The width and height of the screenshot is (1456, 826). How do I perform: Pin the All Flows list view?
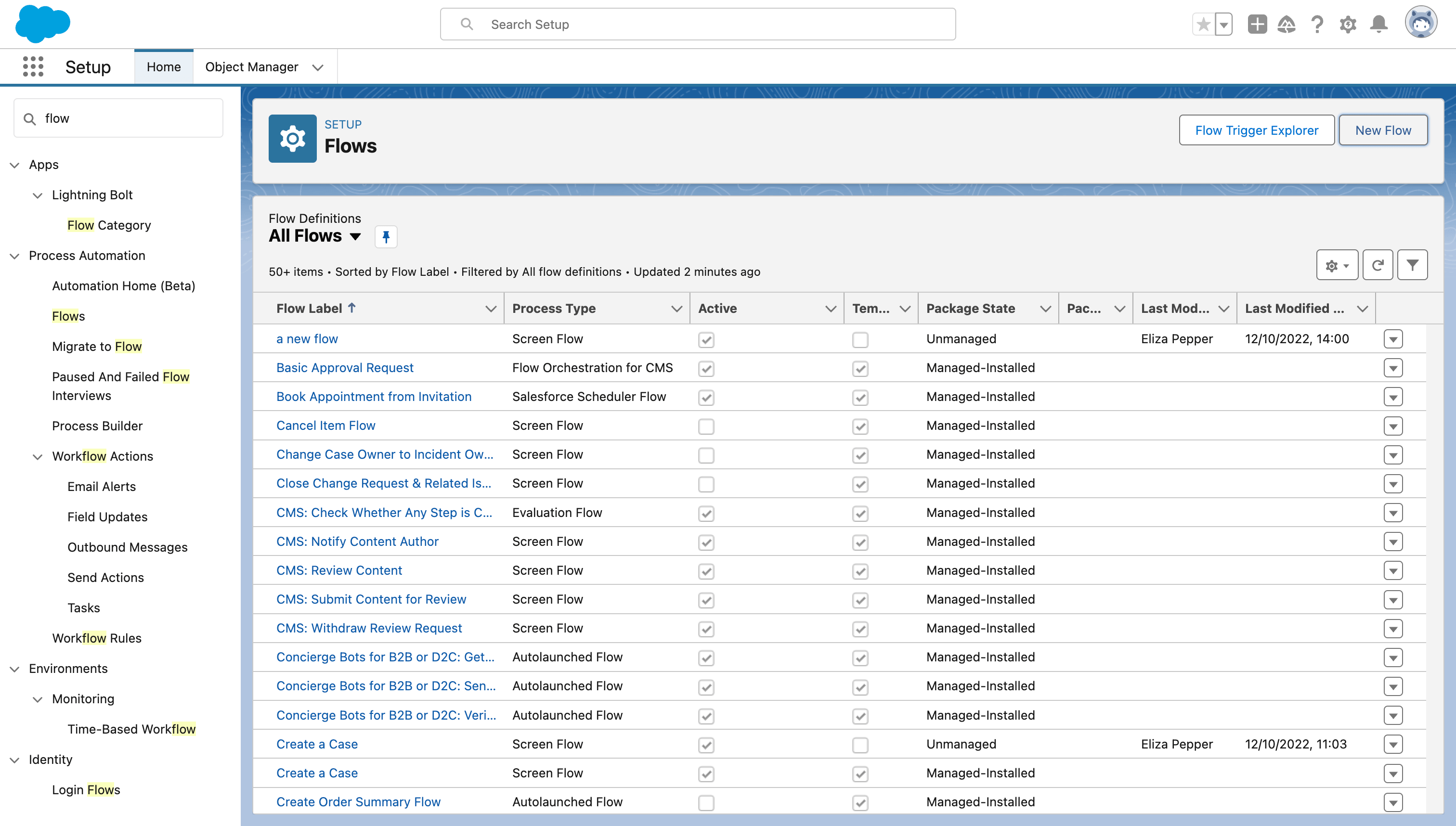[x=386, y=236]
